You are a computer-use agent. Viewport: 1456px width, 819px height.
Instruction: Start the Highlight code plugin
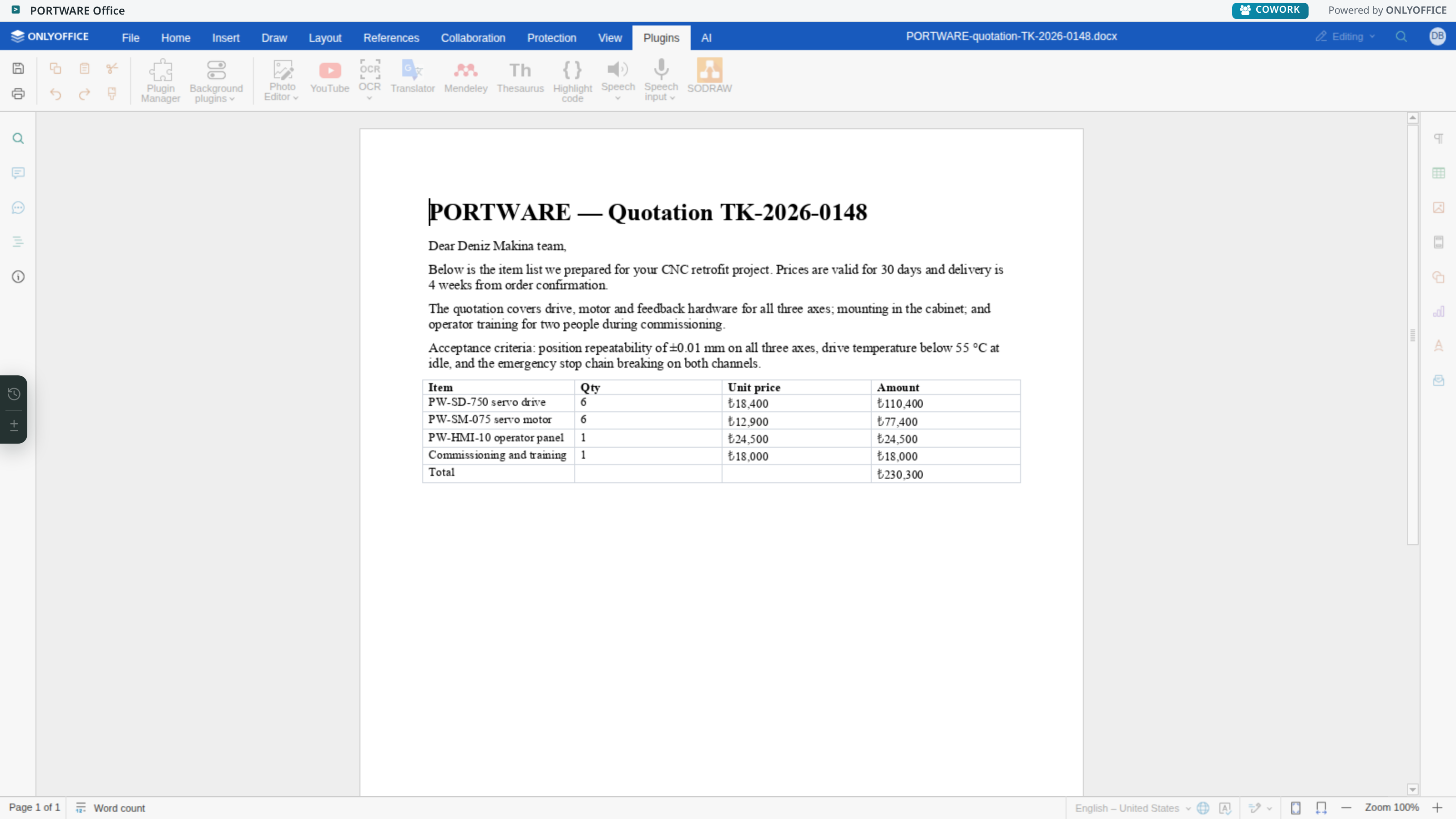tap(572, 81)
